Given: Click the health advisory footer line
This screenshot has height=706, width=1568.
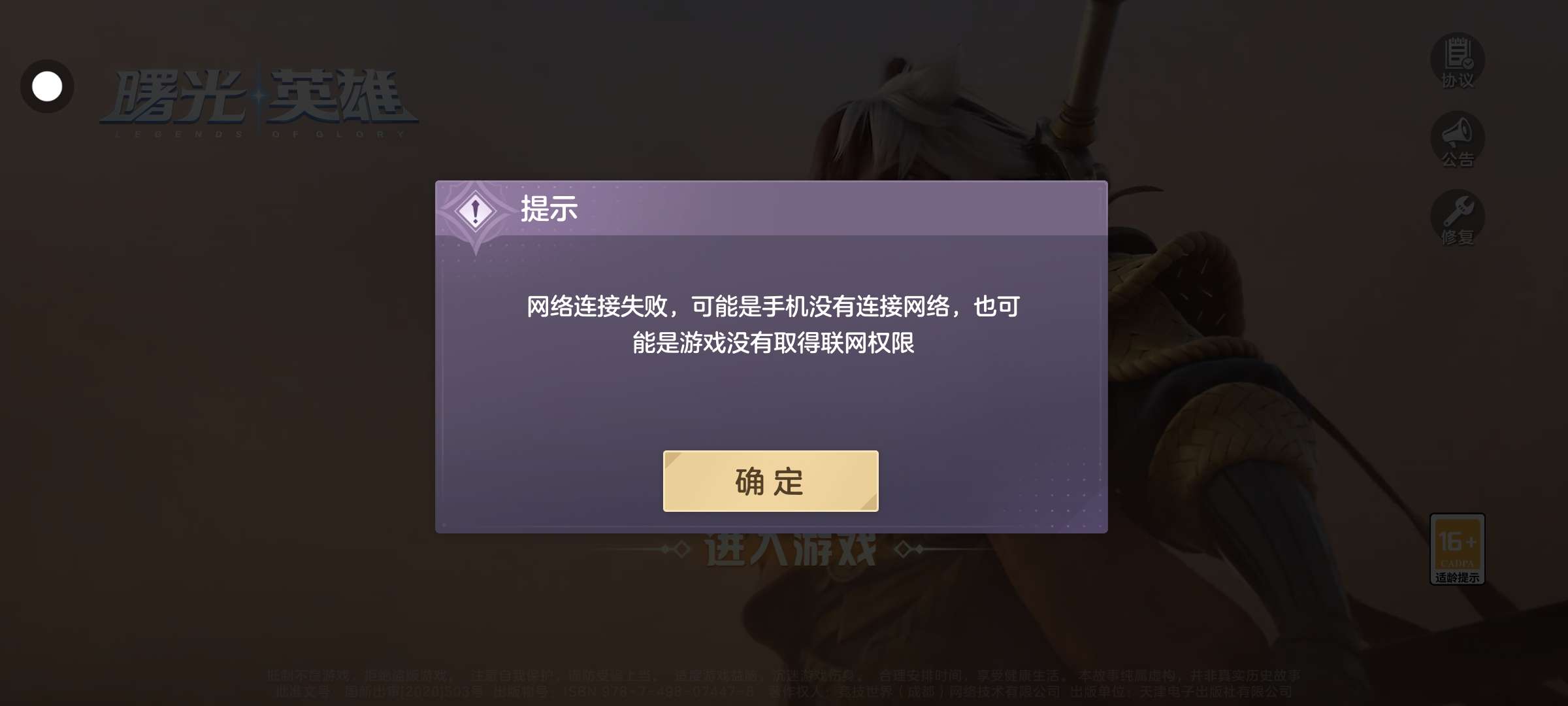Looking at the screenshot, I should (783, 675).
